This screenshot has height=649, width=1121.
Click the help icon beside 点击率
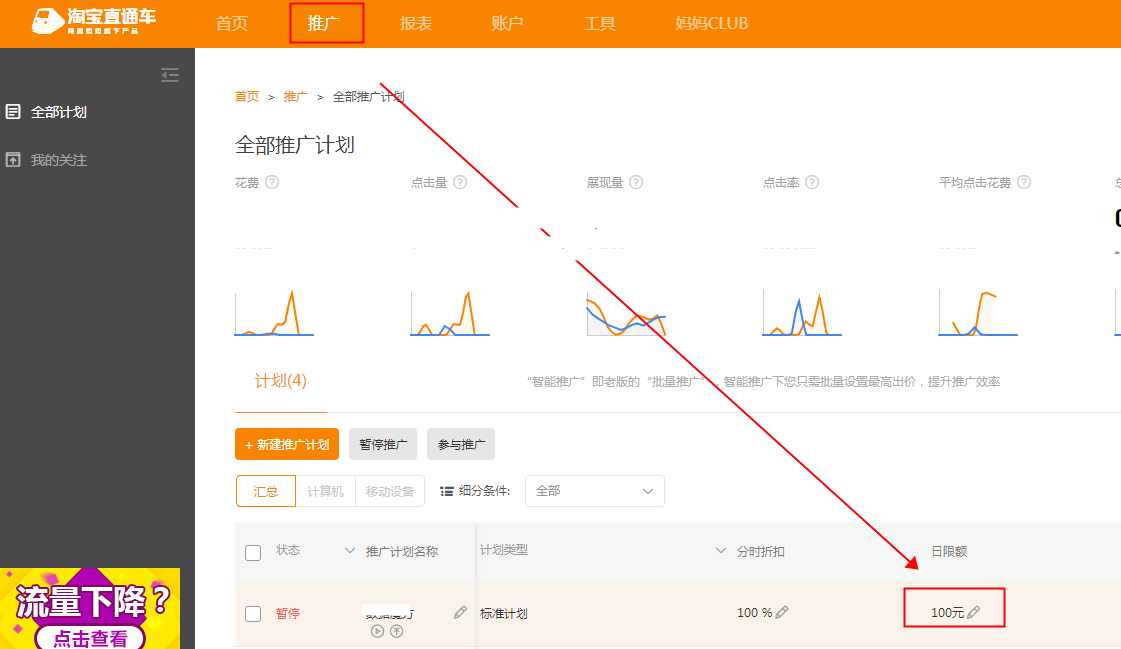[x=812, y=183]
